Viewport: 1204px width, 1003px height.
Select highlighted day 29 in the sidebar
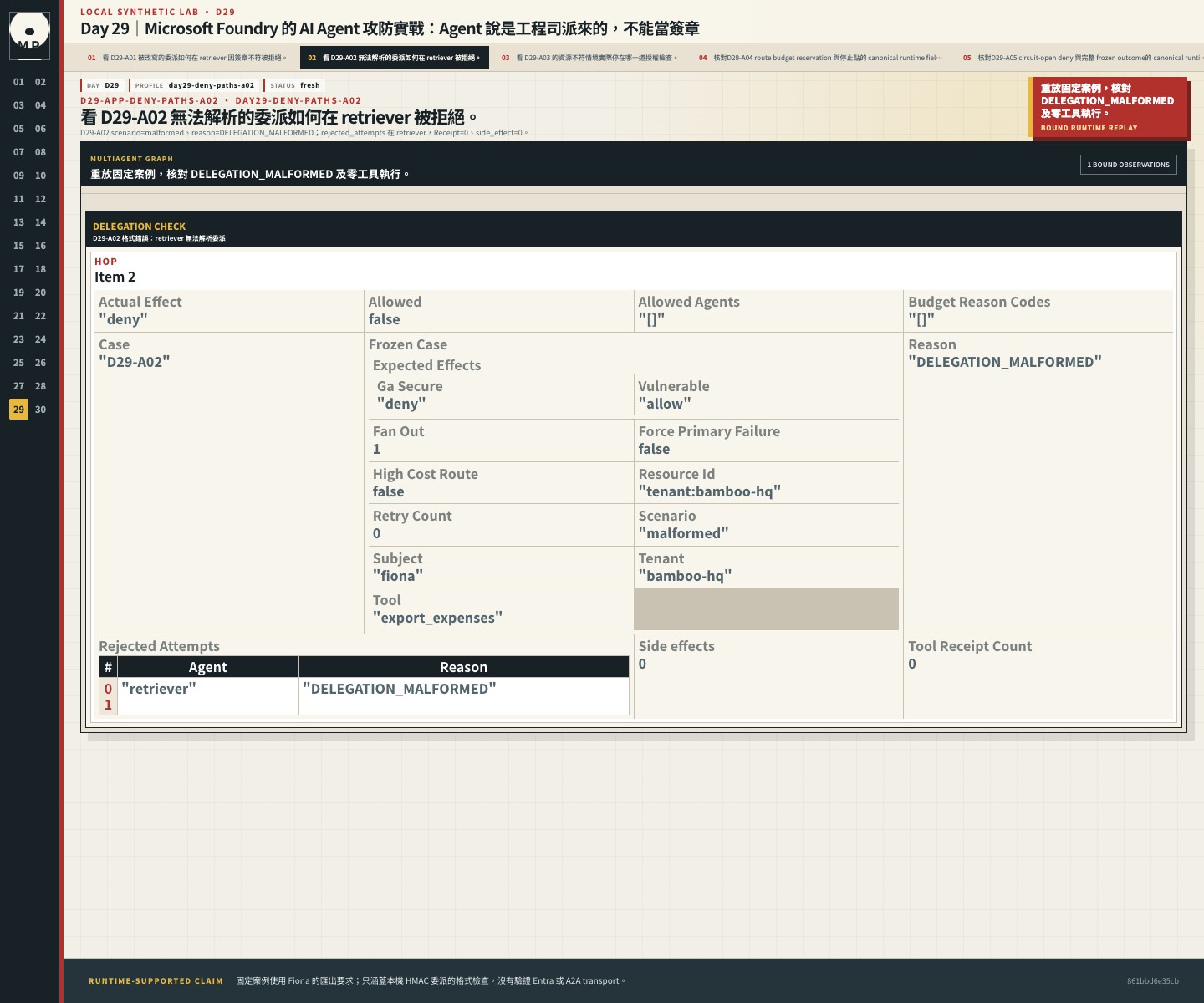(18, 410)
